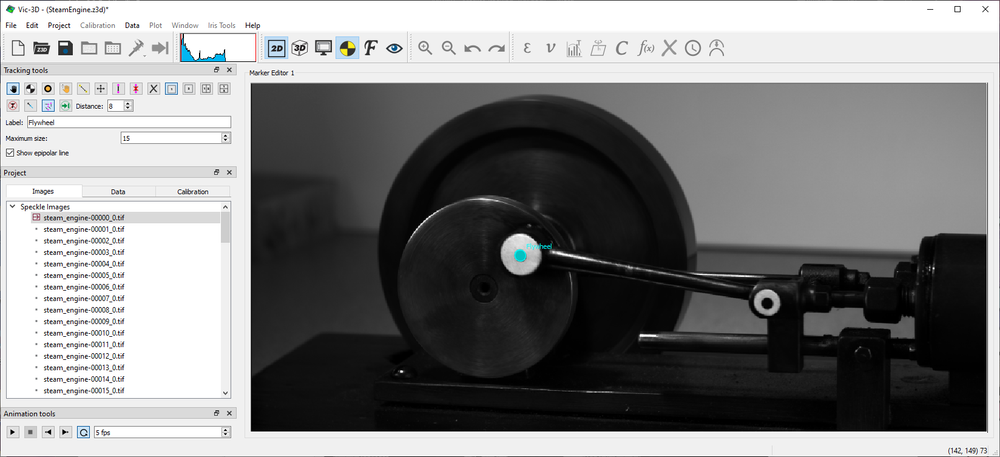This screenshot has width=1000, height=457.
Task: Open a Z3D project file
Action: pyautogui.click(x=42, y=48)
